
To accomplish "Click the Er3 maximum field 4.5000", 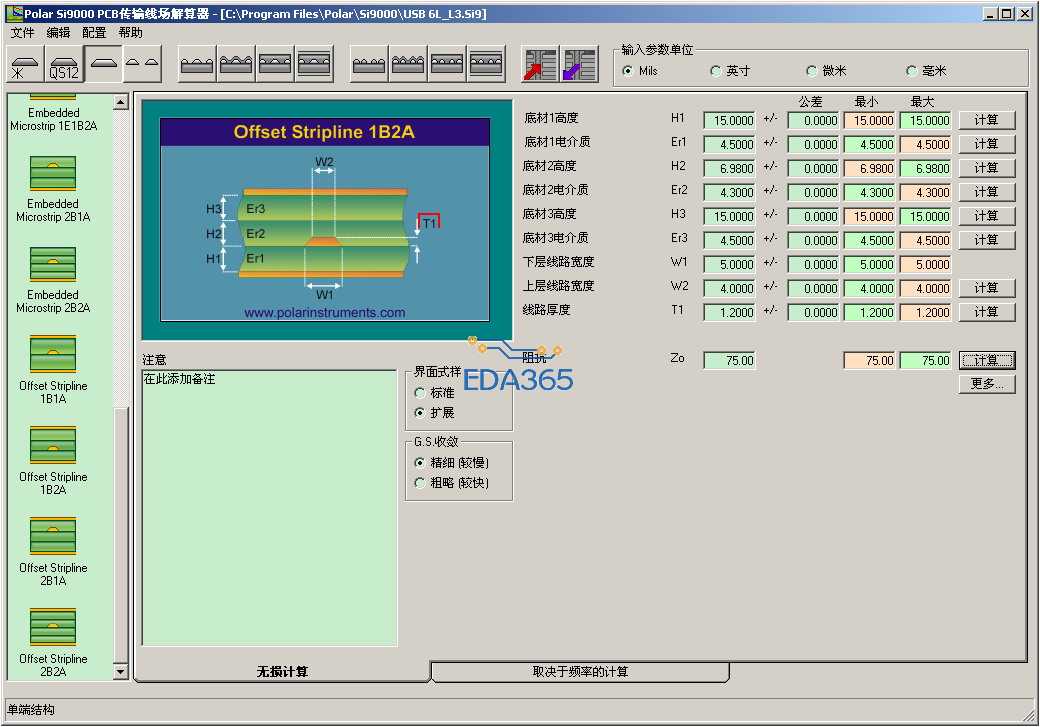I will point(925,241).
